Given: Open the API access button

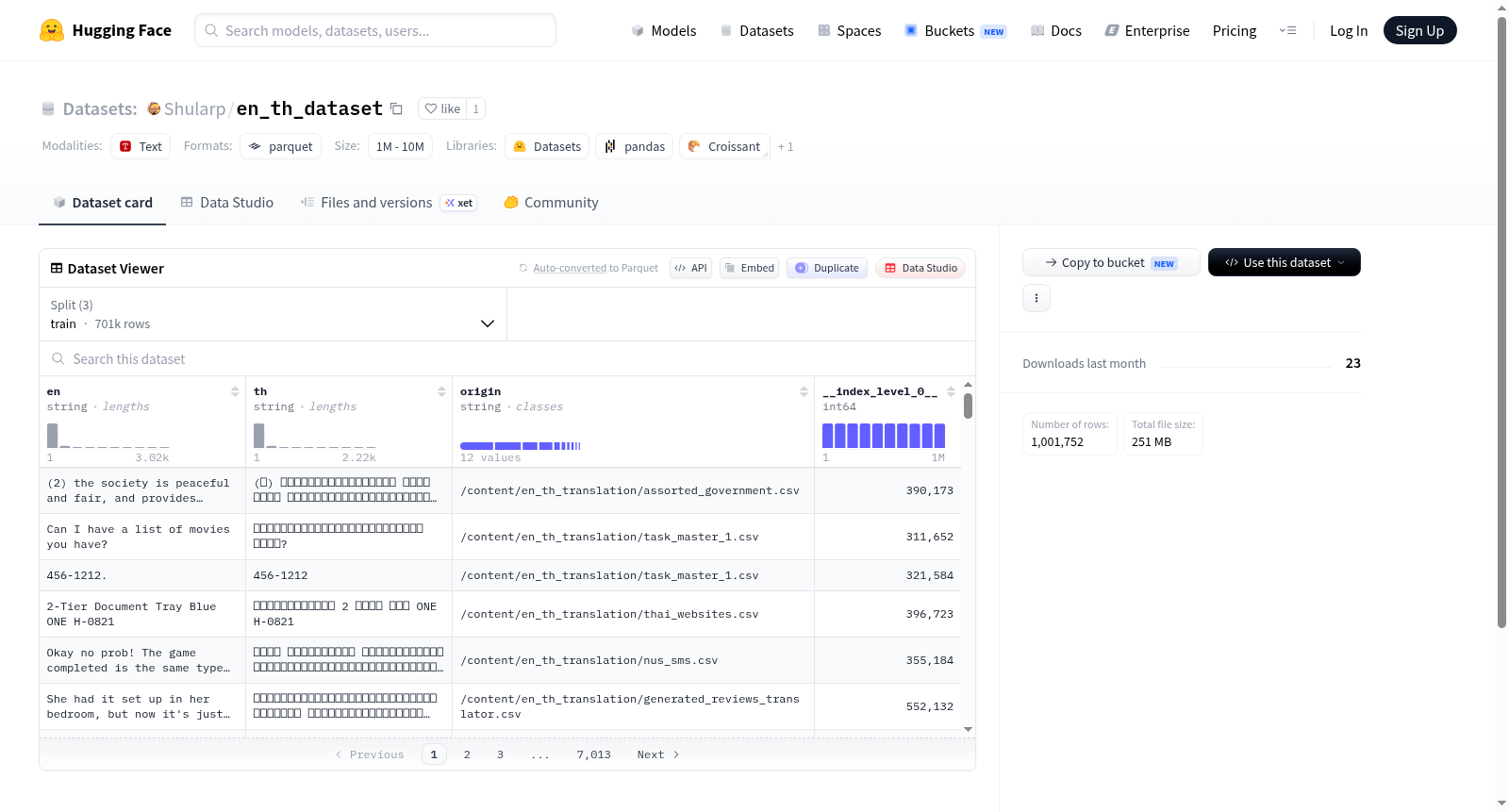Looking at the screenshot, I should point(690,268).
